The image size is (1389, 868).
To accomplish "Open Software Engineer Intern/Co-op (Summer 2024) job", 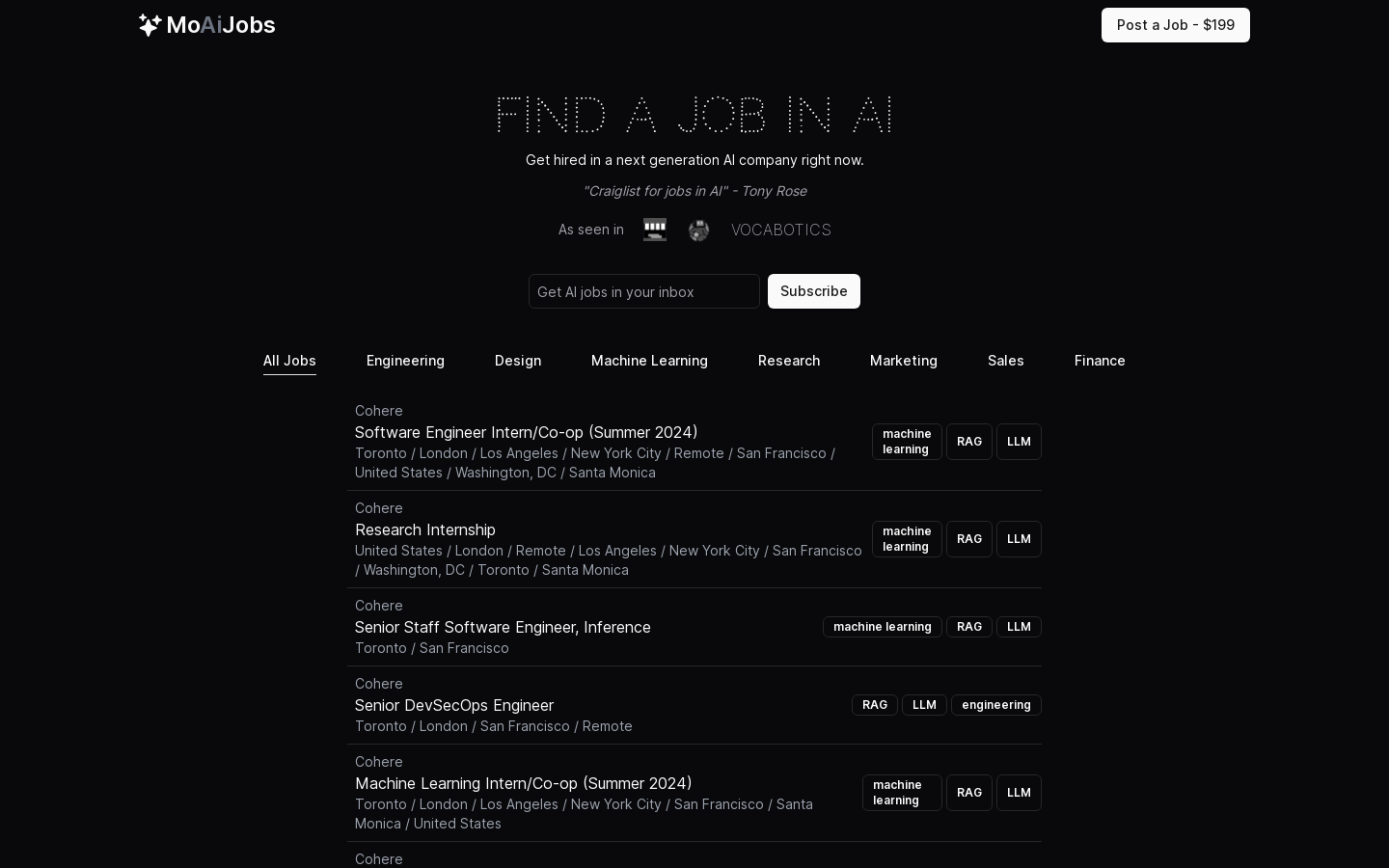I will click(x=527, y=432).
